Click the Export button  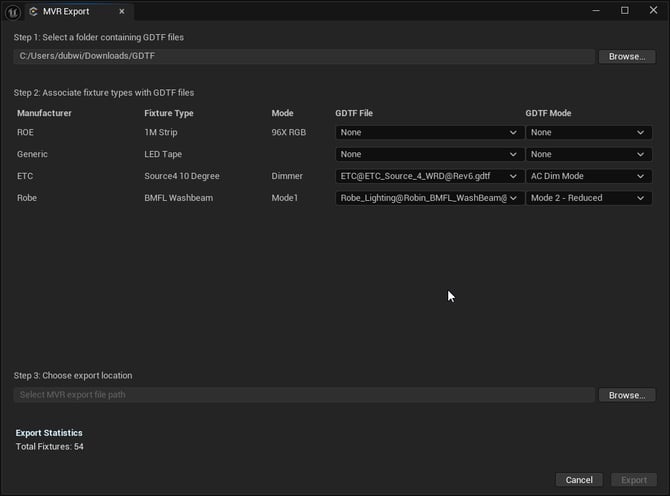(x=634, y=480)
